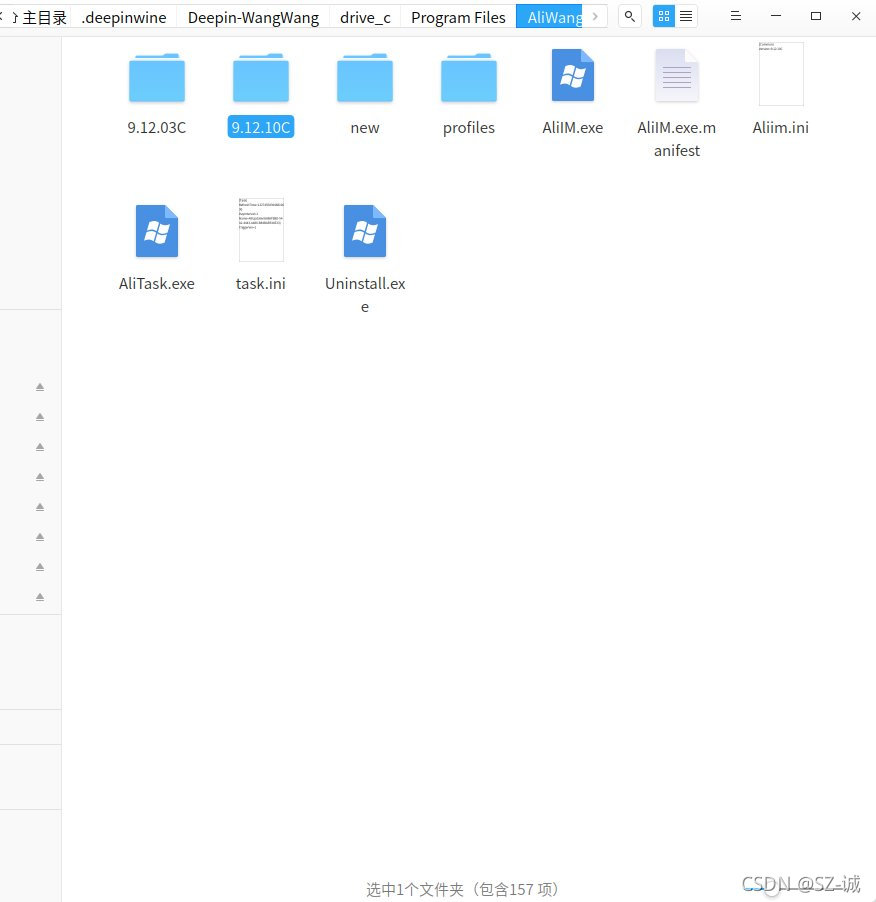Viewport: 876px width, 902px height.
Task: Minimize the file manager window
Action: [x=776, y=16]
